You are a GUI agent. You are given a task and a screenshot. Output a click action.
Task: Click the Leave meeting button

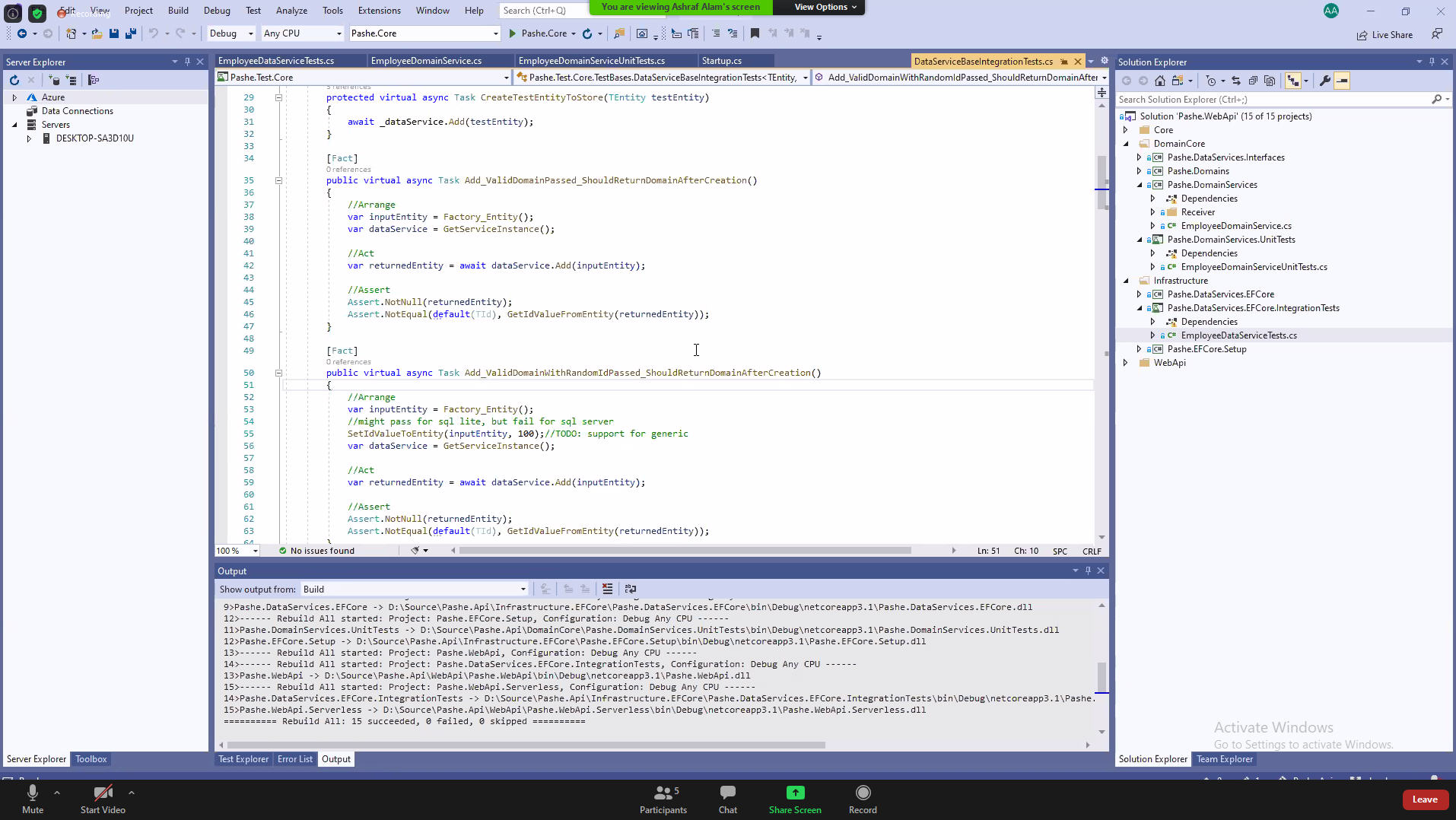(x=1425, y=799)
